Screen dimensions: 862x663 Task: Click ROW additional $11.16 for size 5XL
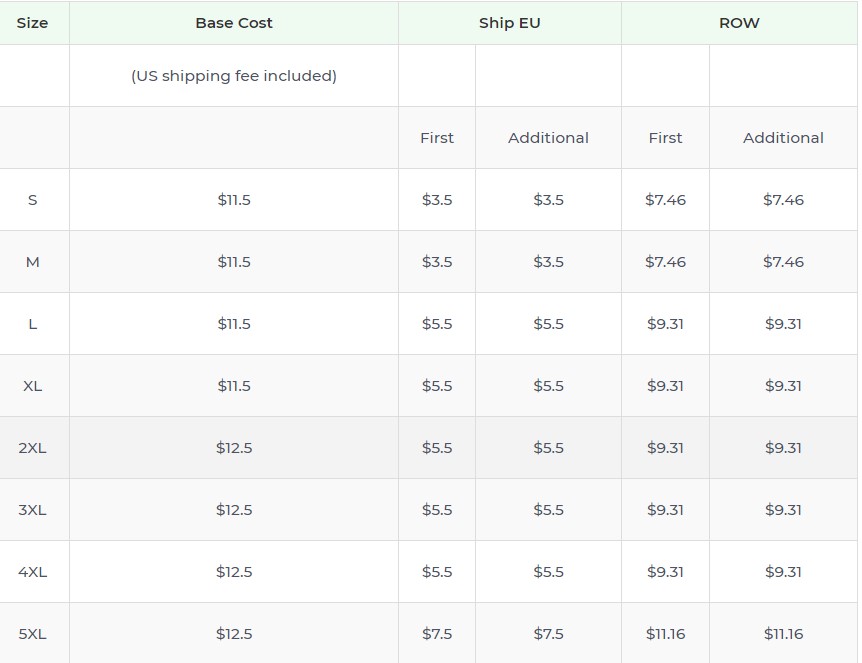tap(783, 634)
